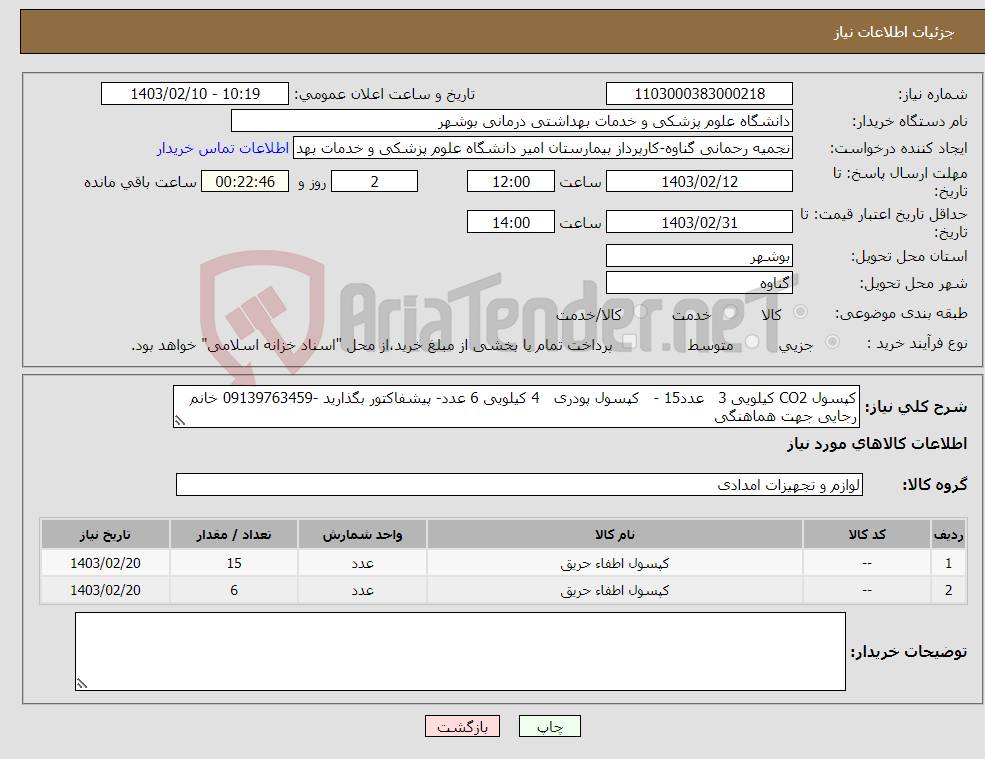Click the طبقه بندی موضوعی label

click(901, 313)
